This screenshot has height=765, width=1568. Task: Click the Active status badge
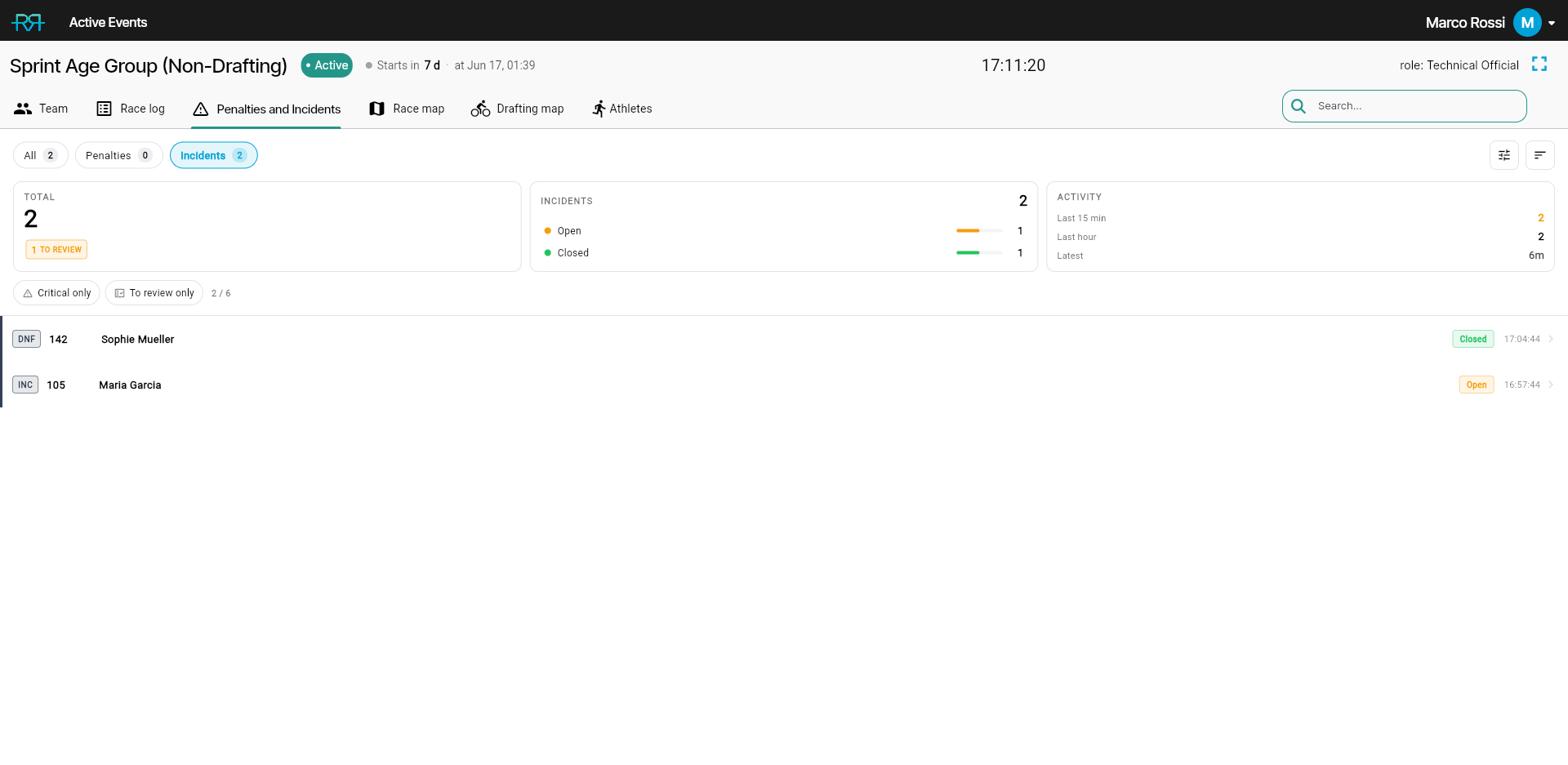[327, 65]
